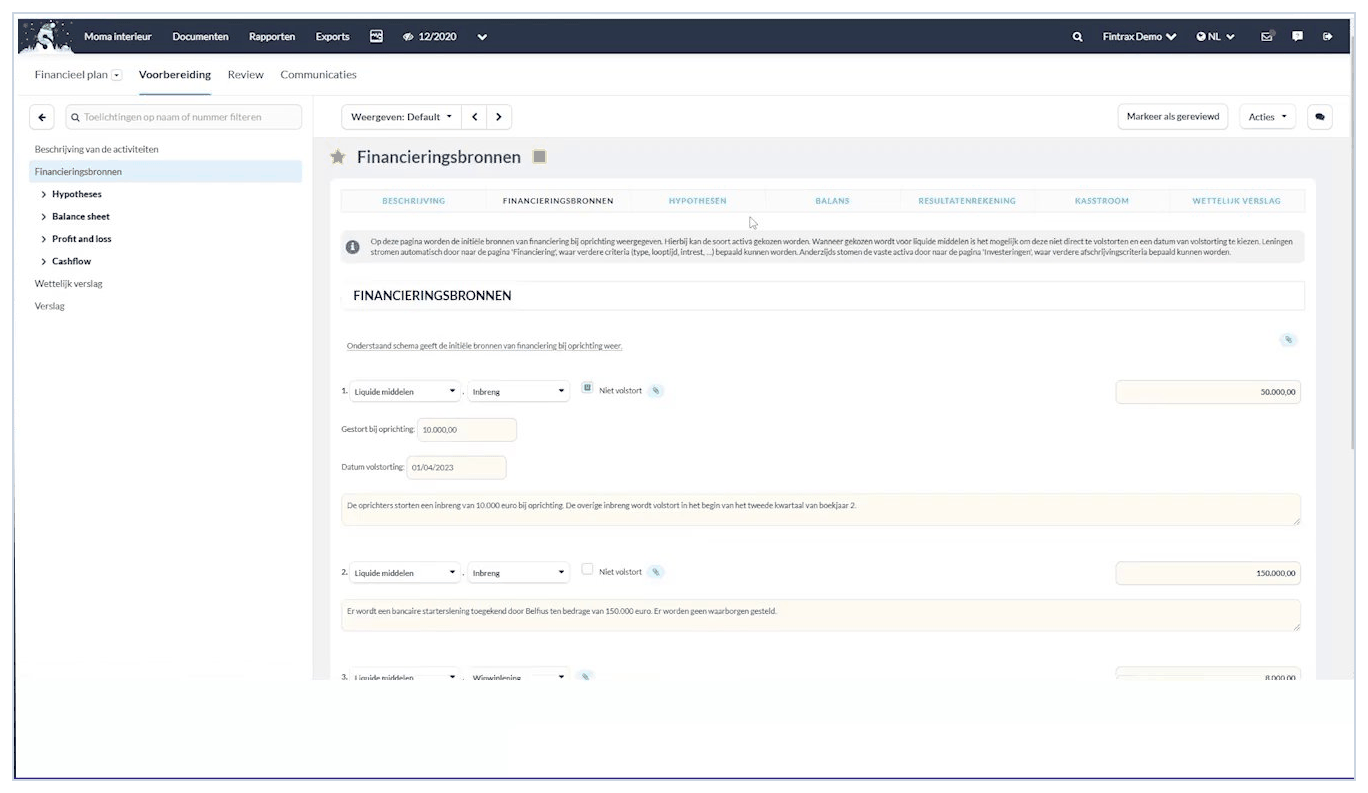Open the BALANS section tab
The height and width of the screenshot is (793, 1368).
pyautogui.click(x=832, y=201)
